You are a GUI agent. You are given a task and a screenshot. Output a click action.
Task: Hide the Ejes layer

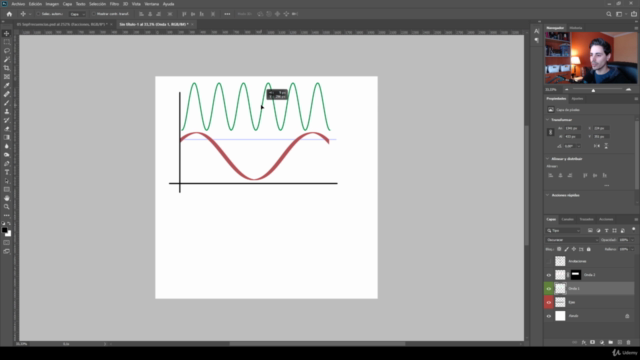[549, 302]
